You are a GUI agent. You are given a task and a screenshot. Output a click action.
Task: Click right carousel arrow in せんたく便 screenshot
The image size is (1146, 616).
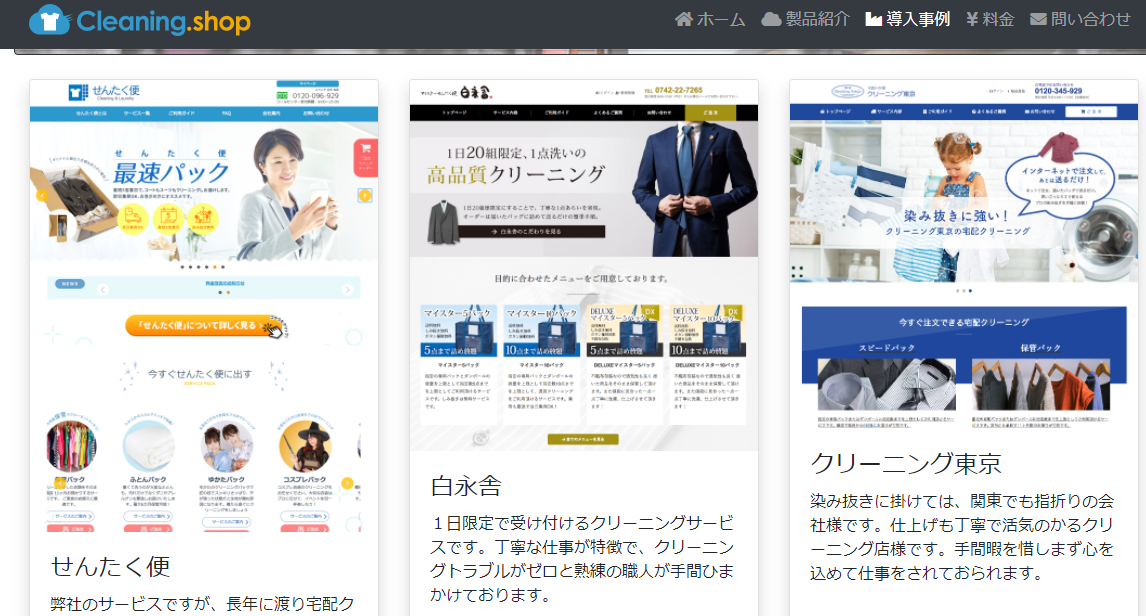(x=365, y=195)
